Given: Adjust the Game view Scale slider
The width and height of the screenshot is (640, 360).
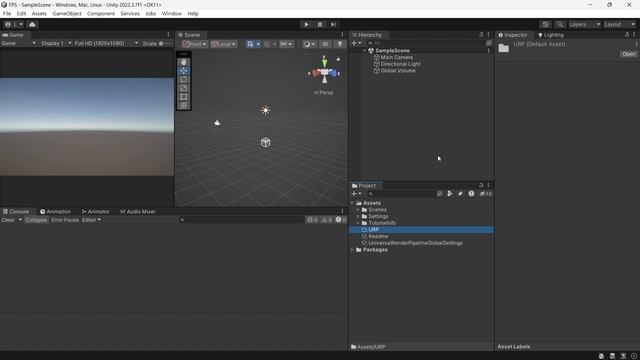Looking at the screenshot, I should (x=165, y=43).
